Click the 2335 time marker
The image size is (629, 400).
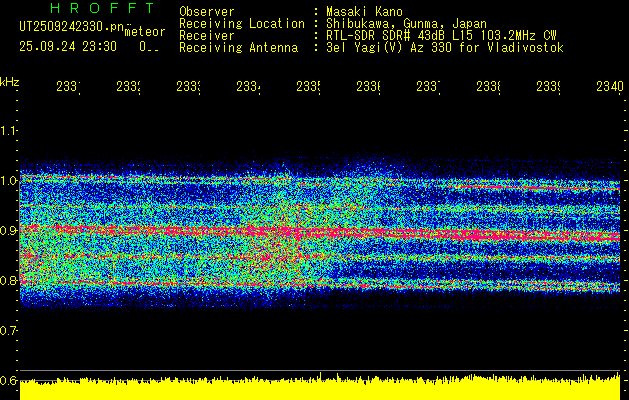[308, 86]
